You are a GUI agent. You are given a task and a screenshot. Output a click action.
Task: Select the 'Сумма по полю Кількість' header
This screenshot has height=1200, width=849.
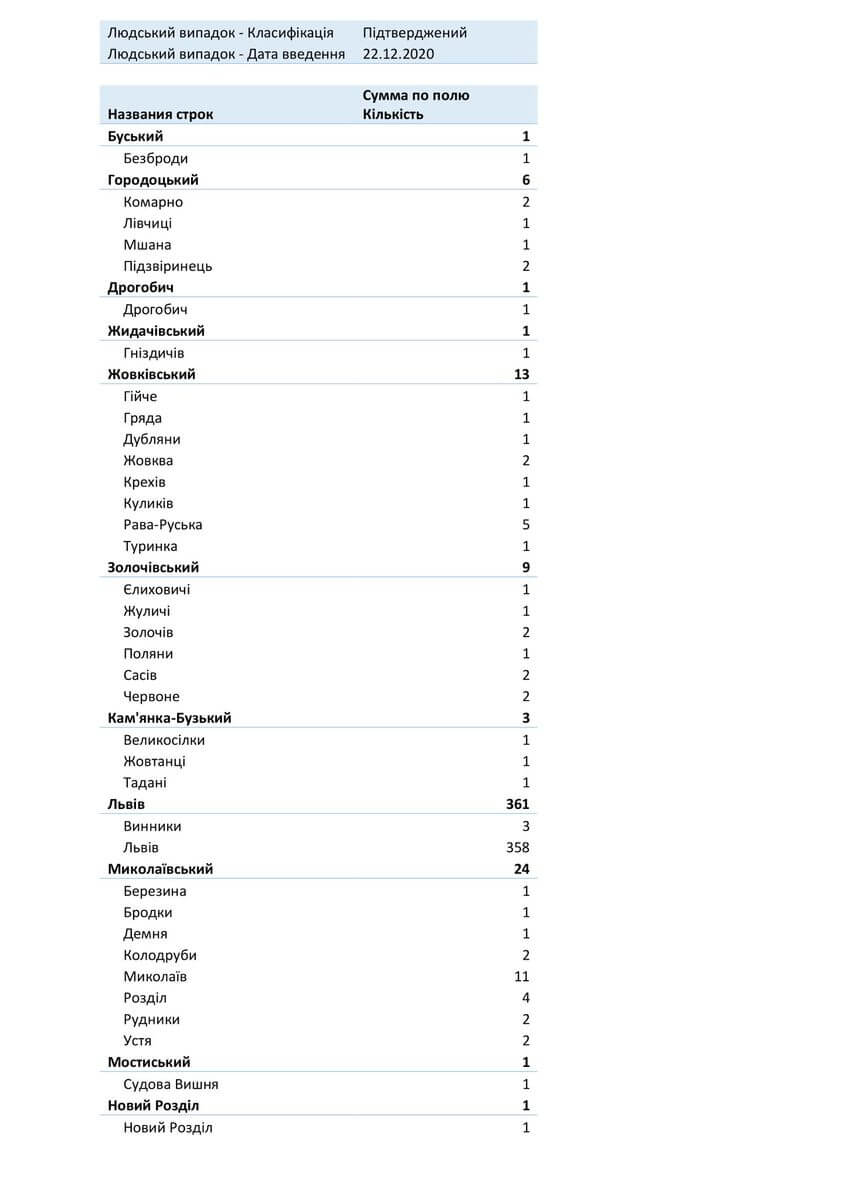(x=415, y=105)
